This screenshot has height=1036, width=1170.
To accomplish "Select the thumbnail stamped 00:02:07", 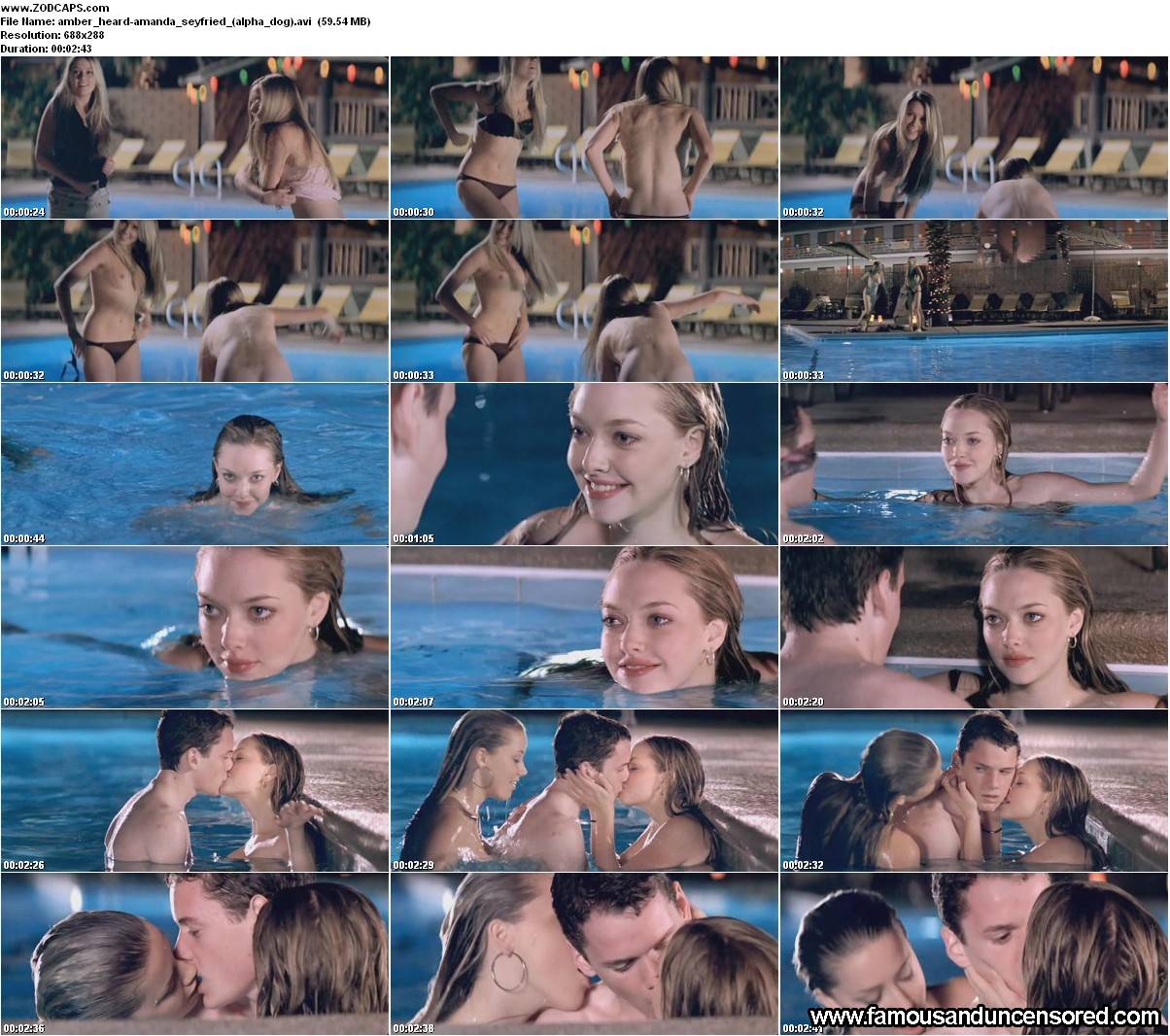I will pos(584,627).
